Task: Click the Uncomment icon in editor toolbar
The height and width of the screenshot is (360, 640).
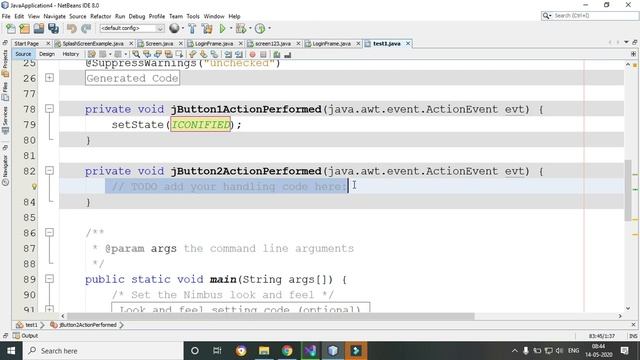Action: tap(288, 54)
